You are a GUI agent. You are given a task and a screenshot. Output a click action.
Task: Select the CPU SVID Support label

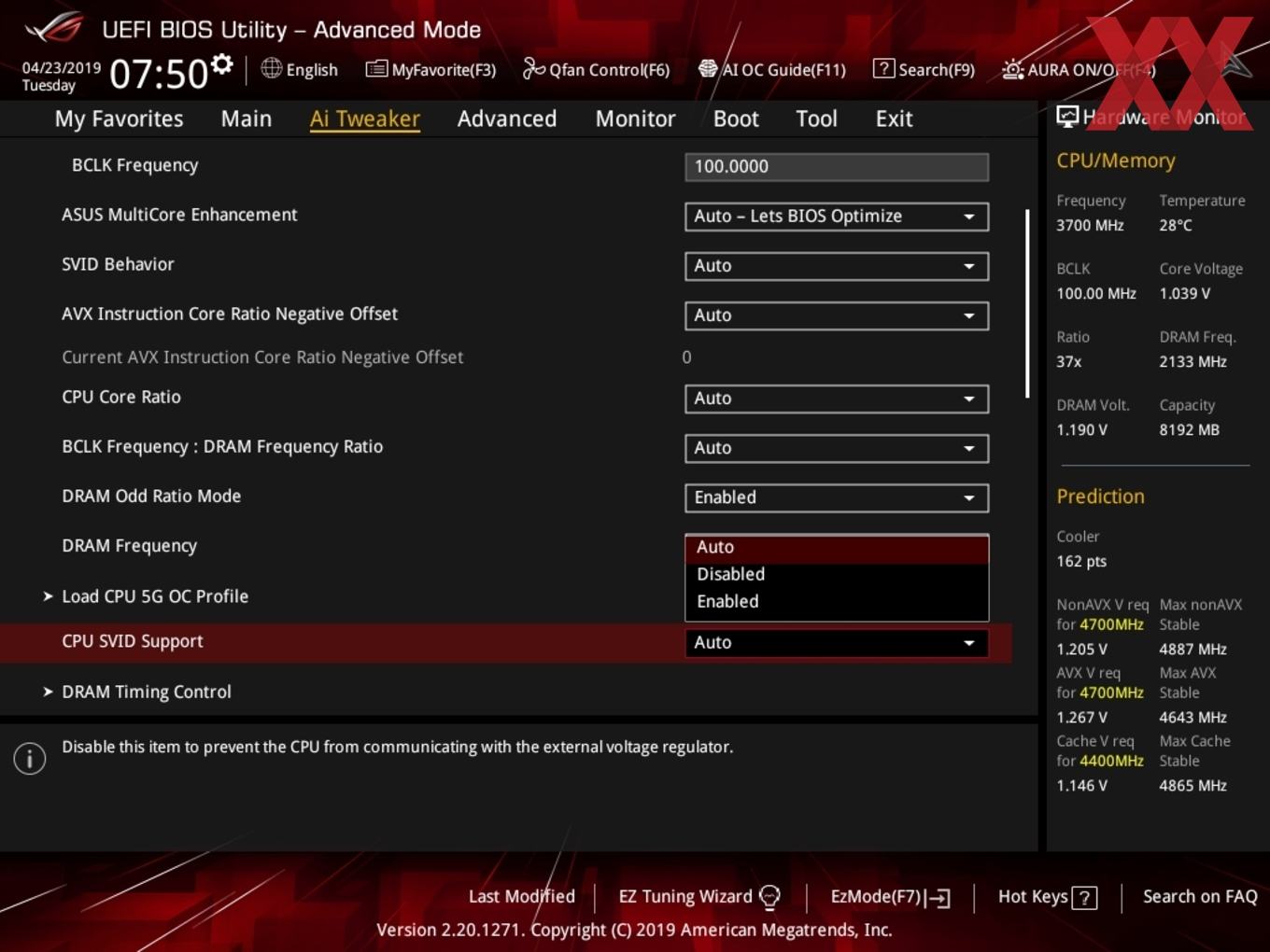click(x=133, y=642)
